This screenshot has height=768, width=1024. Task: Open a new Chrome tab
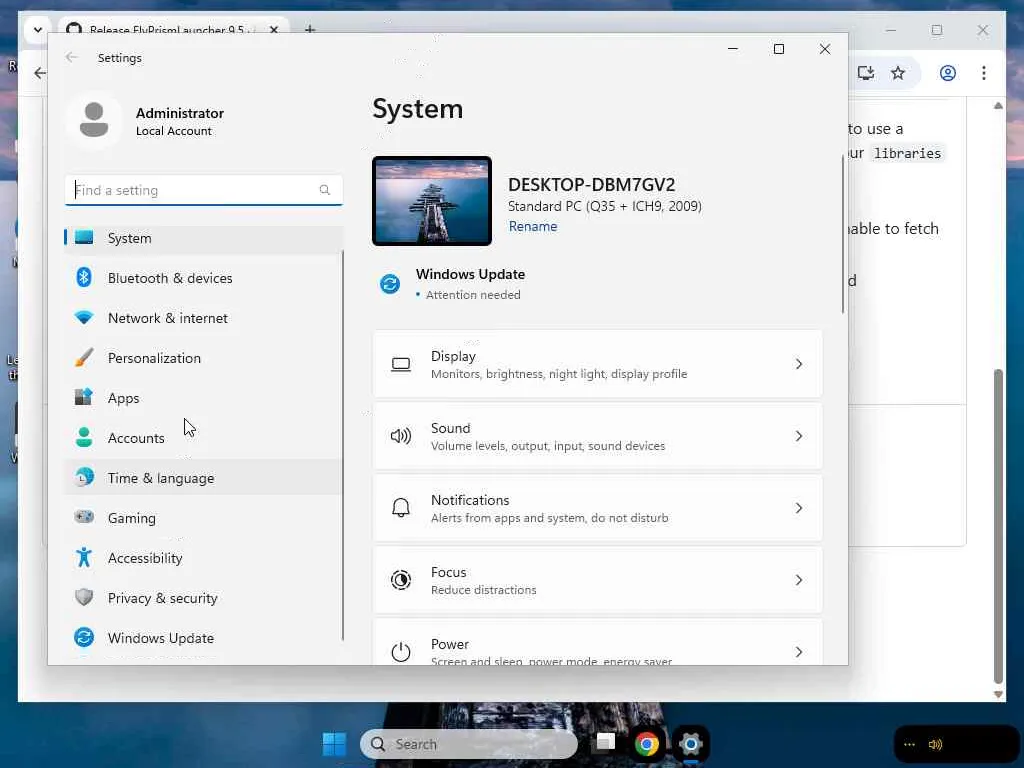click(x=310, y=30)
